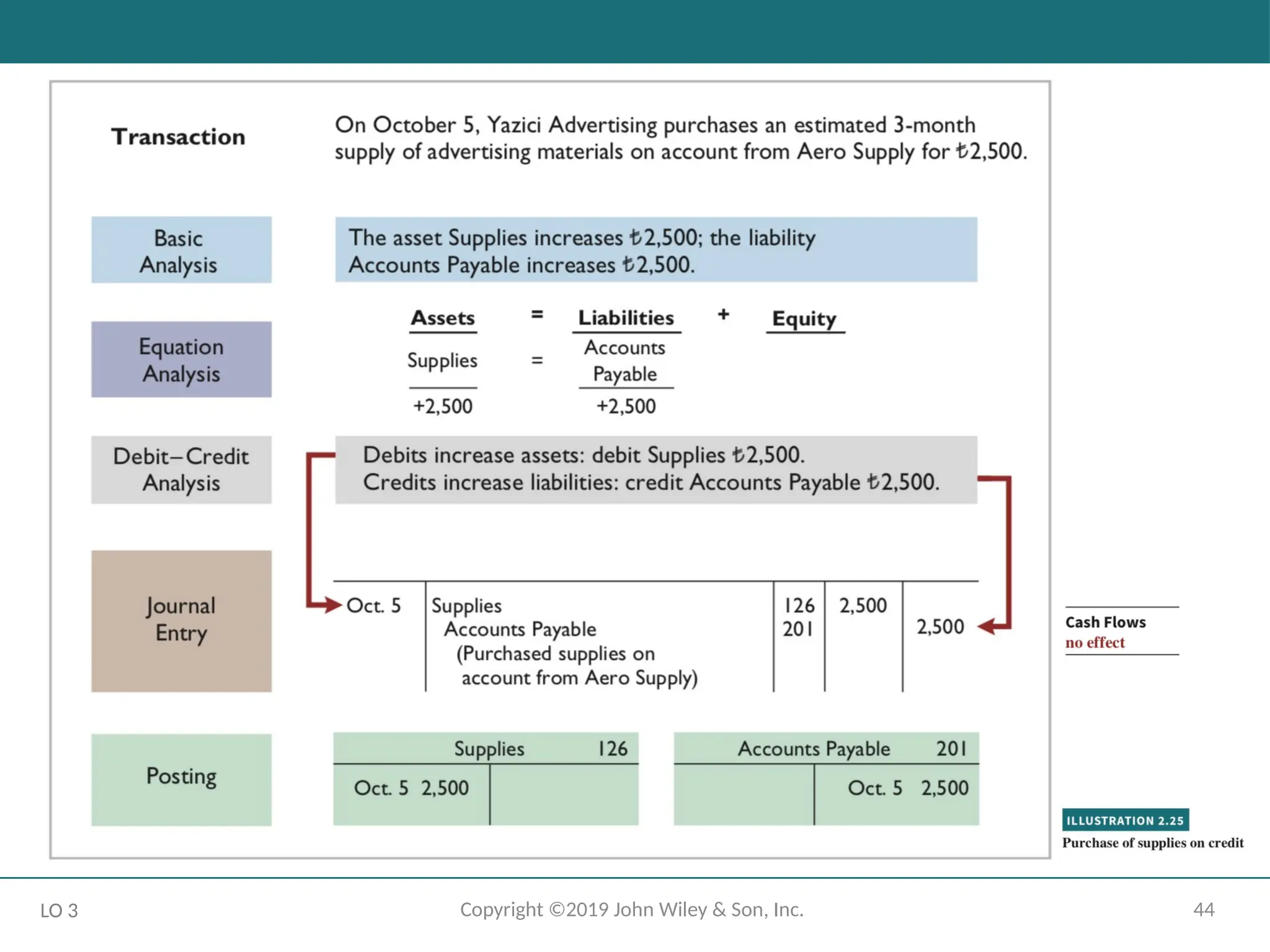This screenshot has height=952, width=1270.
Task: Click the slide page number 44
Action: 1204,909
